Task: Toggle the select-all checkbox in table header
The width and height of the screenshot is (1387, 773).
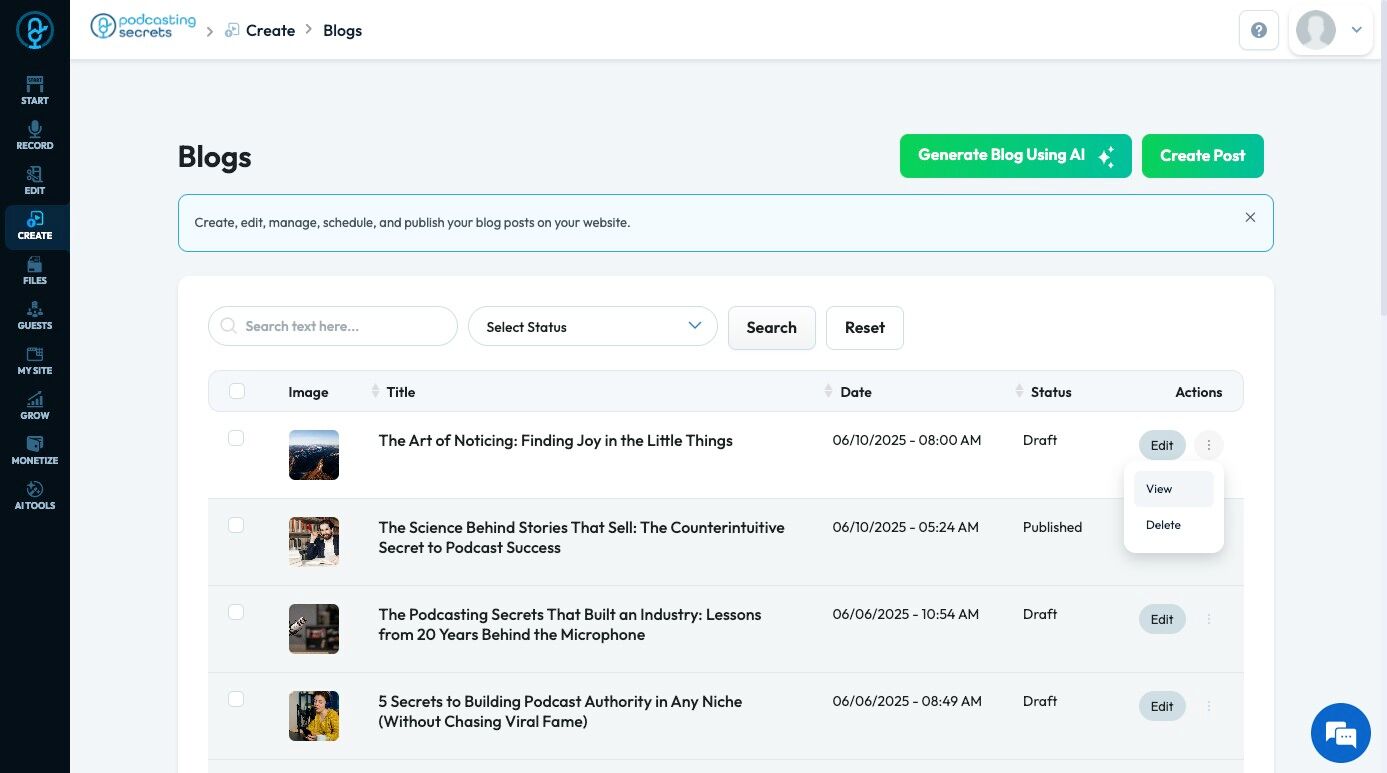Action: 237,391
